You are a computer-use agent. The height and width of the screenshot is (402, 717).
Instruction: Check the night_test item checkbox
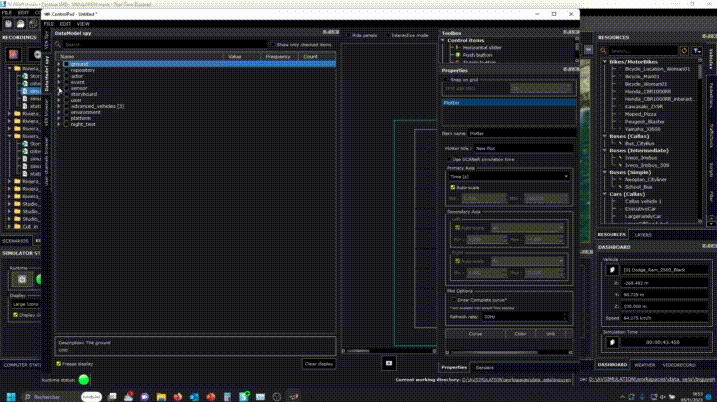pos(66,124)
